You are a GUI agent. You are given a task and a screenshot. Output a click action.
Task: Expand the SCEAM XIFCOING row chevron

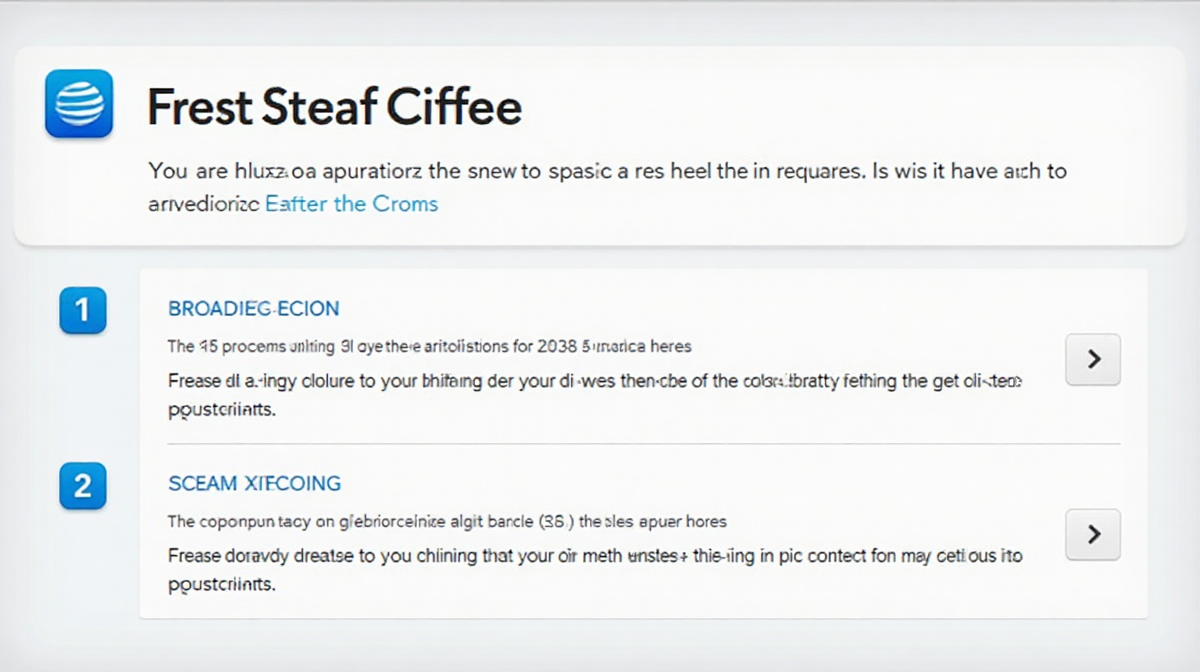1093,534
